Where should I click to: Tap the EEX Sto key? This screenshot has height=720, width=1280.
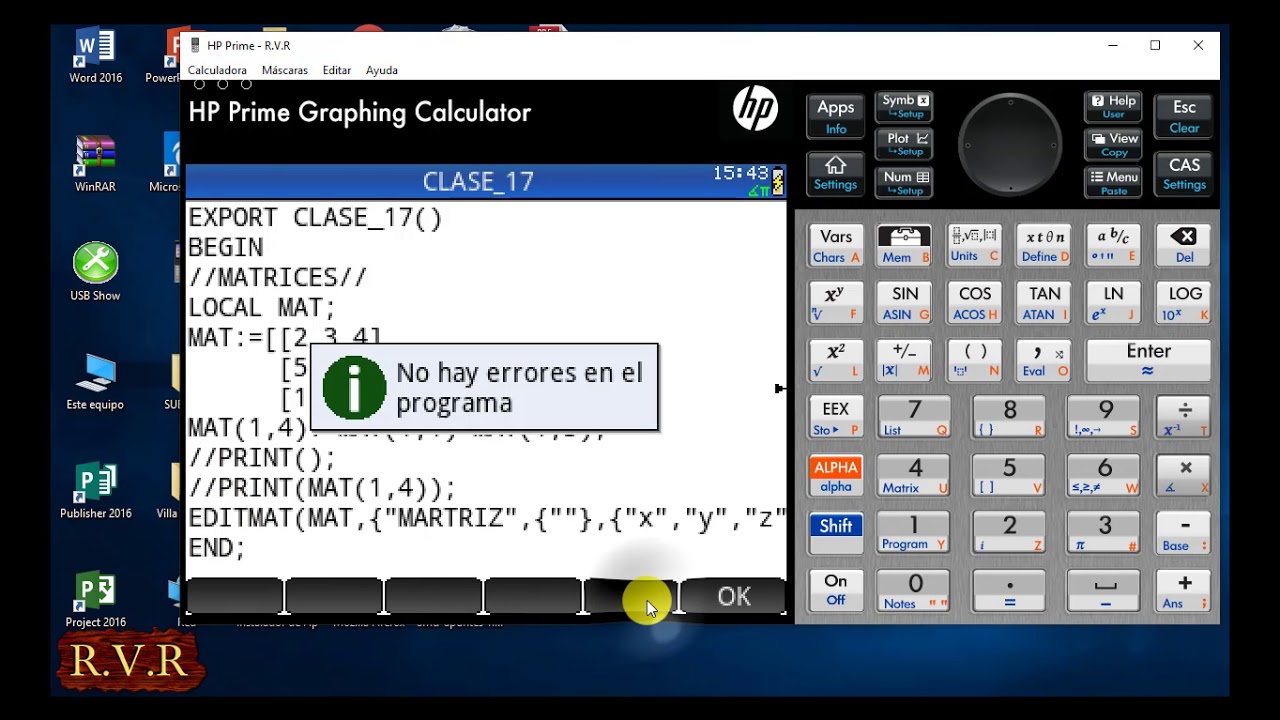pos(835,418)
